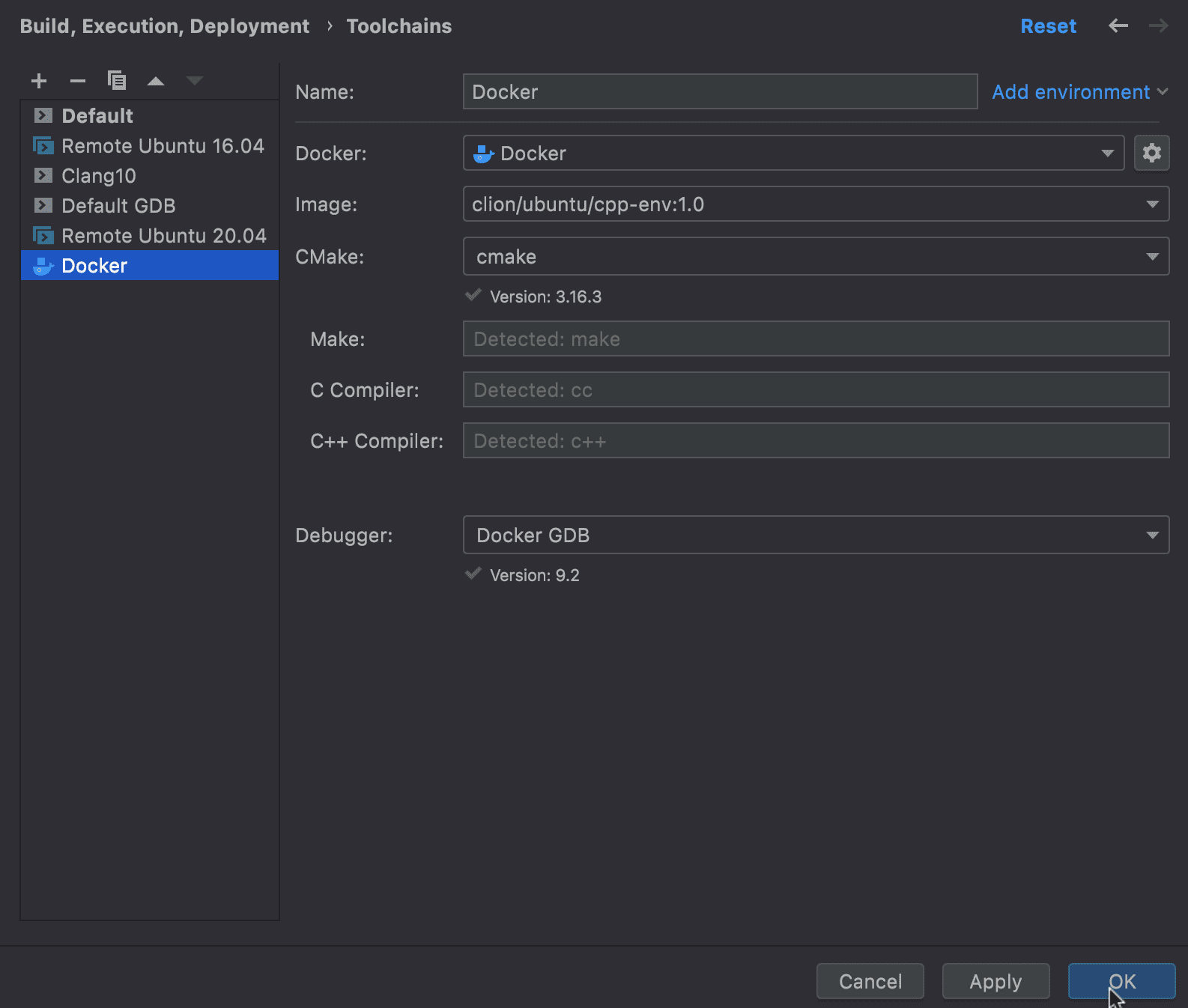Go back using the left arrow
The image size is (1188, 1008).
tap(1118, 26)
